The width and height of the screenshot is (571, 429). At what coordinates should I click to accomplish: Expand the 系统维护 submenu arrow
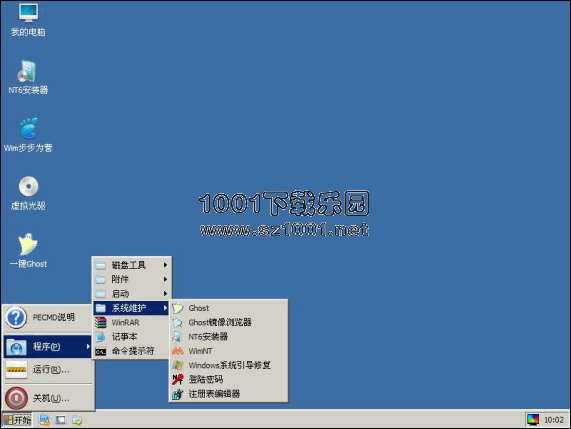[x=165, y=308]
